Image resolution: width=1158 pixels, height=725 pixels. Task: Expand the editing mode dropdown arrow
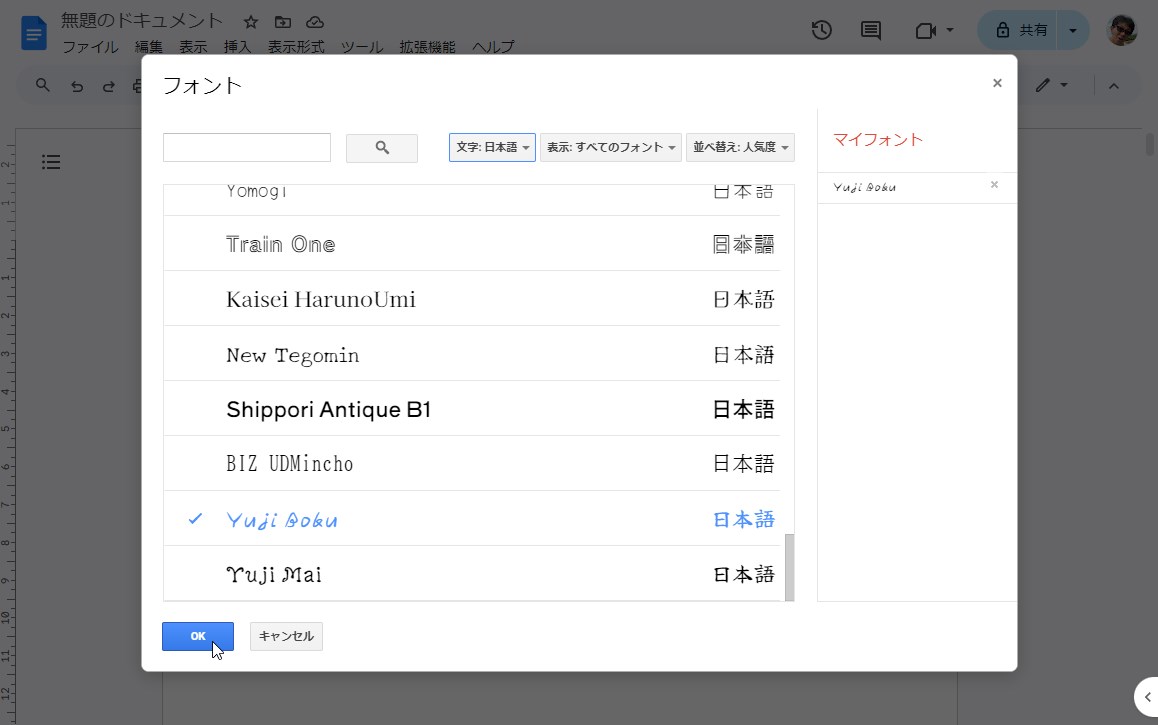pos(1064,86)
